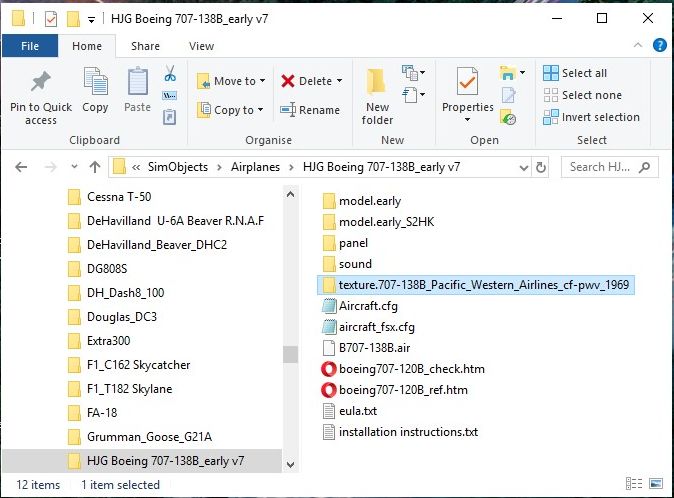Click Airplanes in the breadcrumb path

tap(255, 167)
